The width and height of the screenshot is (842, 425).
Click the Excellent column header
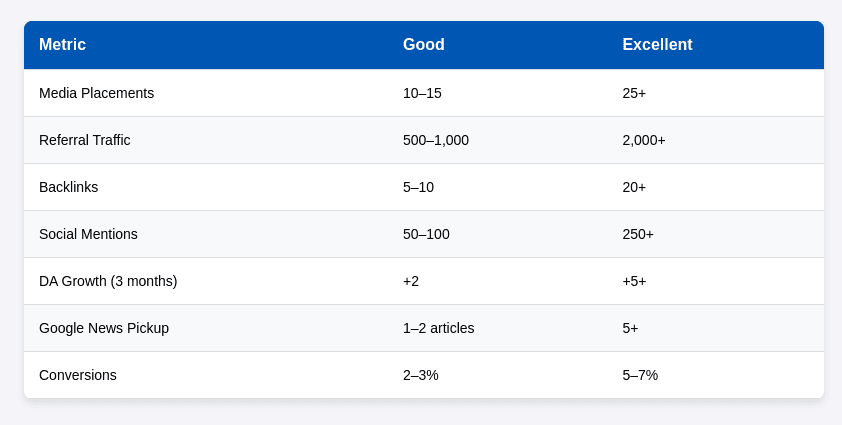click(657, 45)
